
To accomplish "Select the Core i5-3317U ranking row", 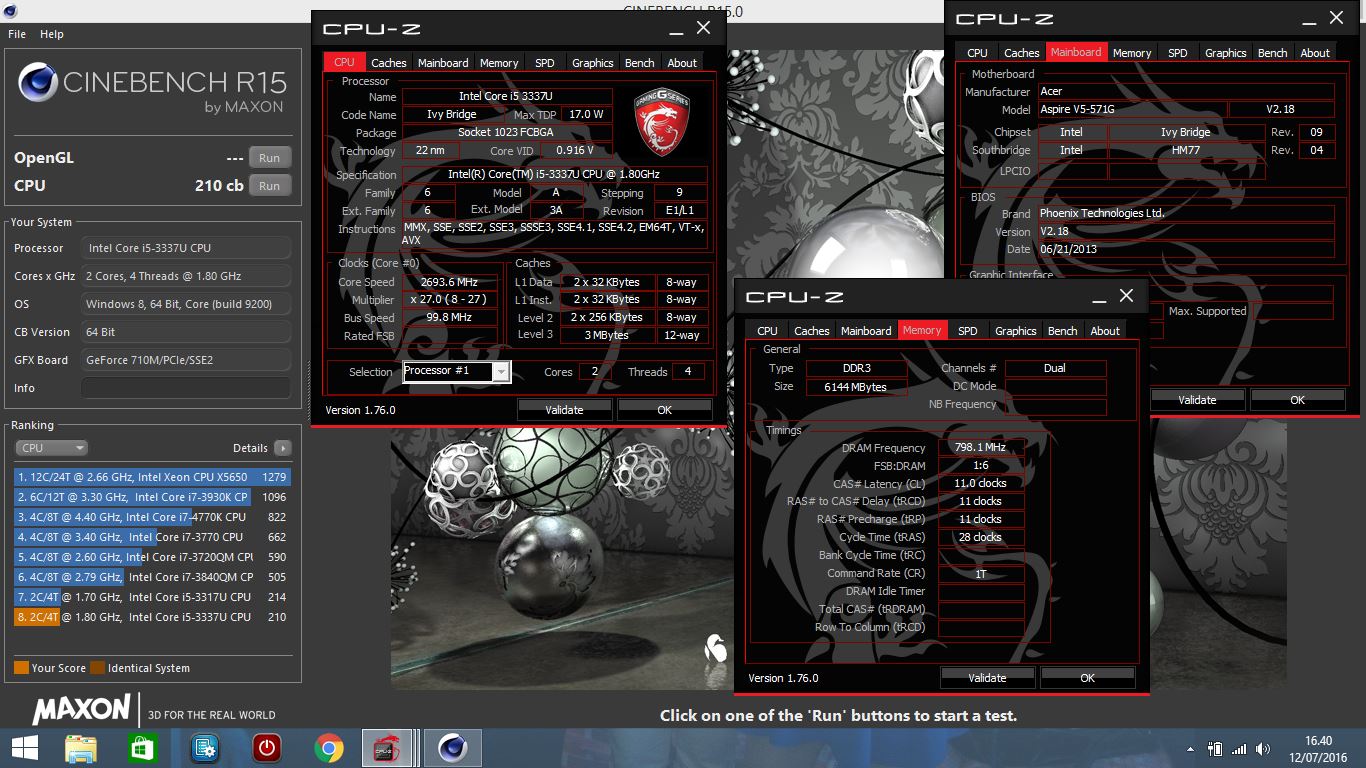I will click(x=151, y=597).
